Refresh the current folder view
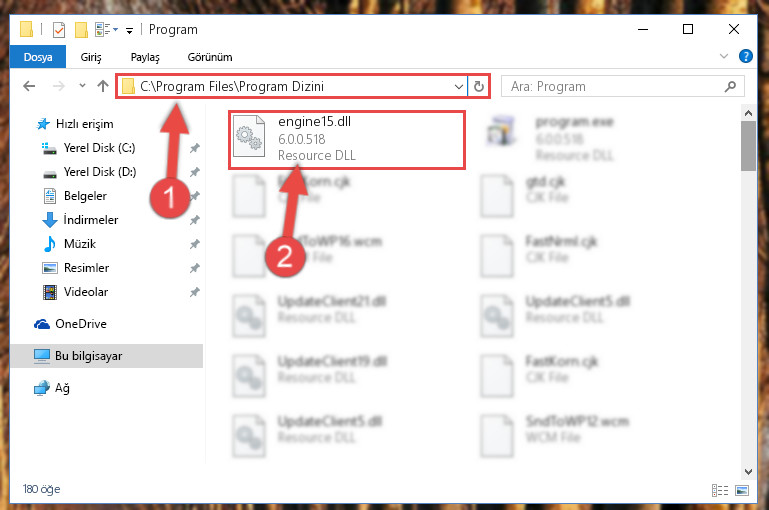 click(479, 87)
